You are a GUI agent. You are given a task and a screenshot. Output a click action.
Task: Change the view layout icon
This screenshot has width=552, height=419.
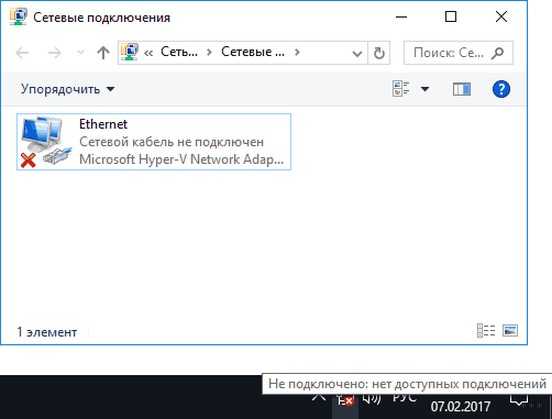401,89
